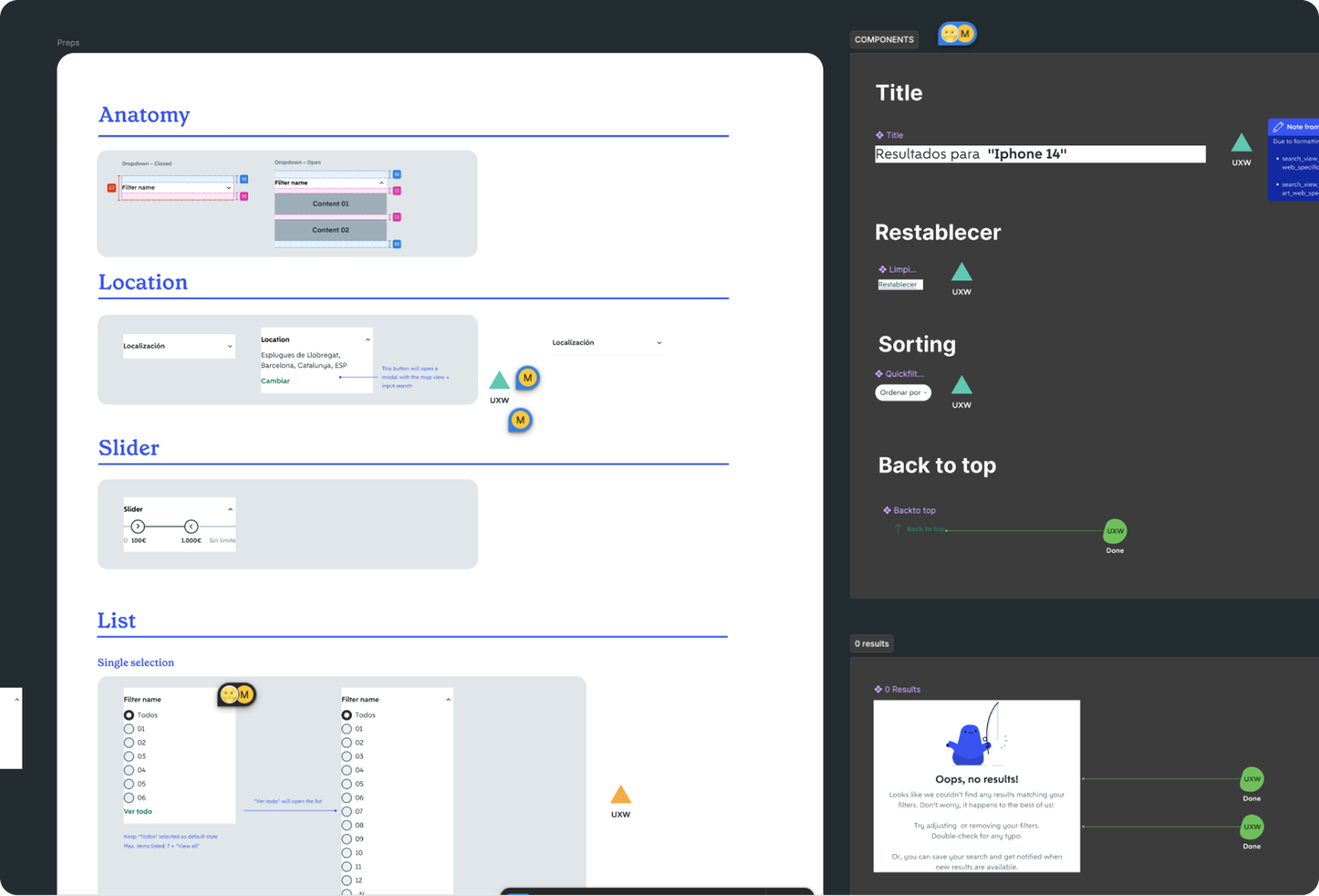Expand the Localización dropdown in grey panel

179,346
